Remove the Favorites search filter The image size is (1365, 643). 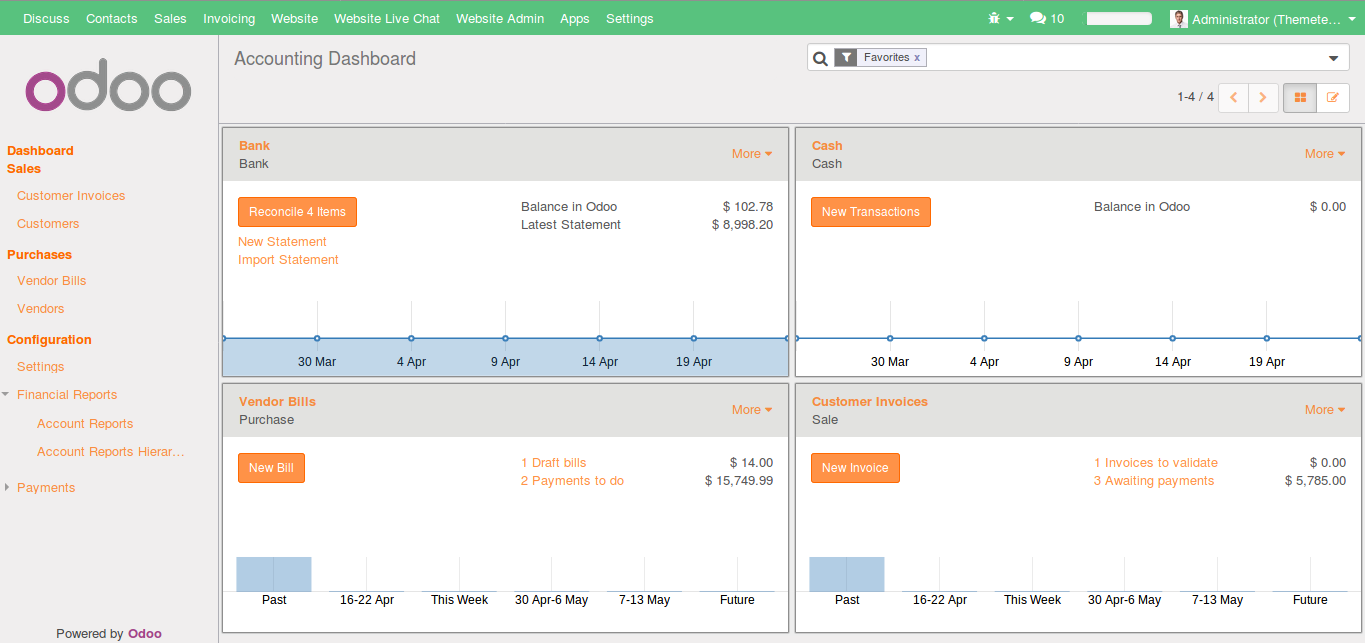coord(918,57)
